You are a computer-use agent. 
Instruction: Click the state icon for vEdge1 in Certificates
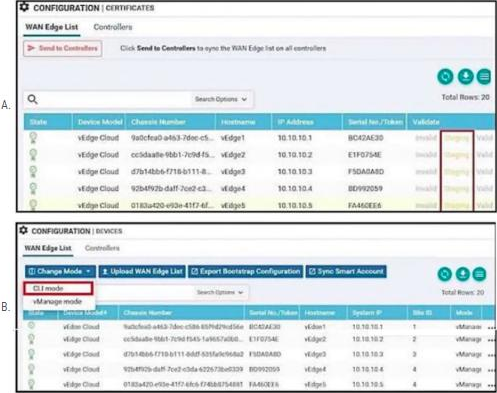point(33,138)
